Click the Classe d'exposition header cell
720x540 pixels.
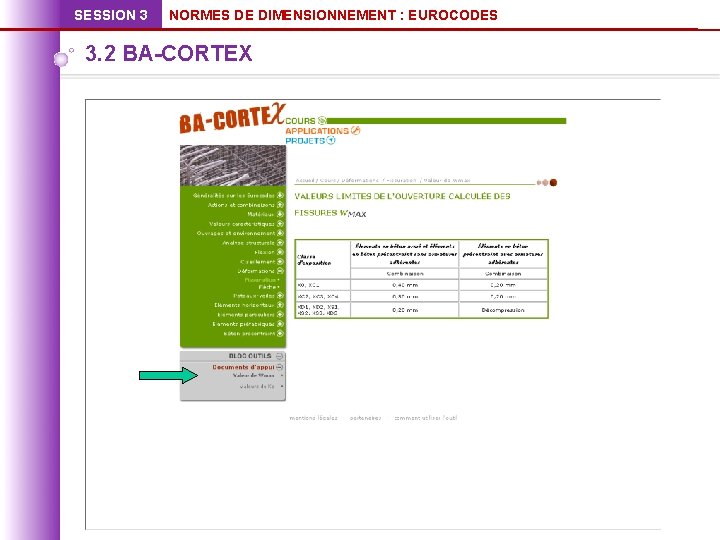tap(323, 259)
